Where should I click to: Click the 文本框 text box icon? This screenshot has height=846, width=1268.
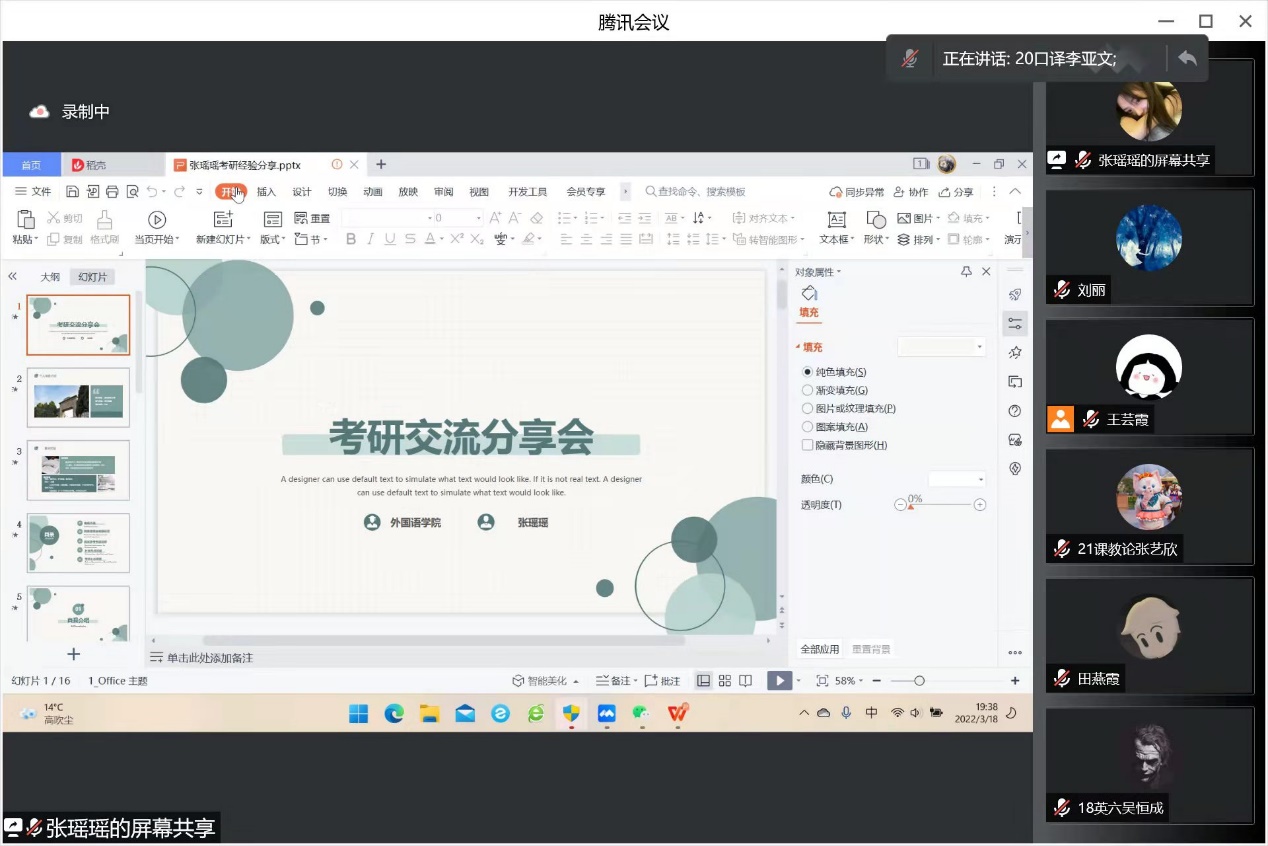836,219
